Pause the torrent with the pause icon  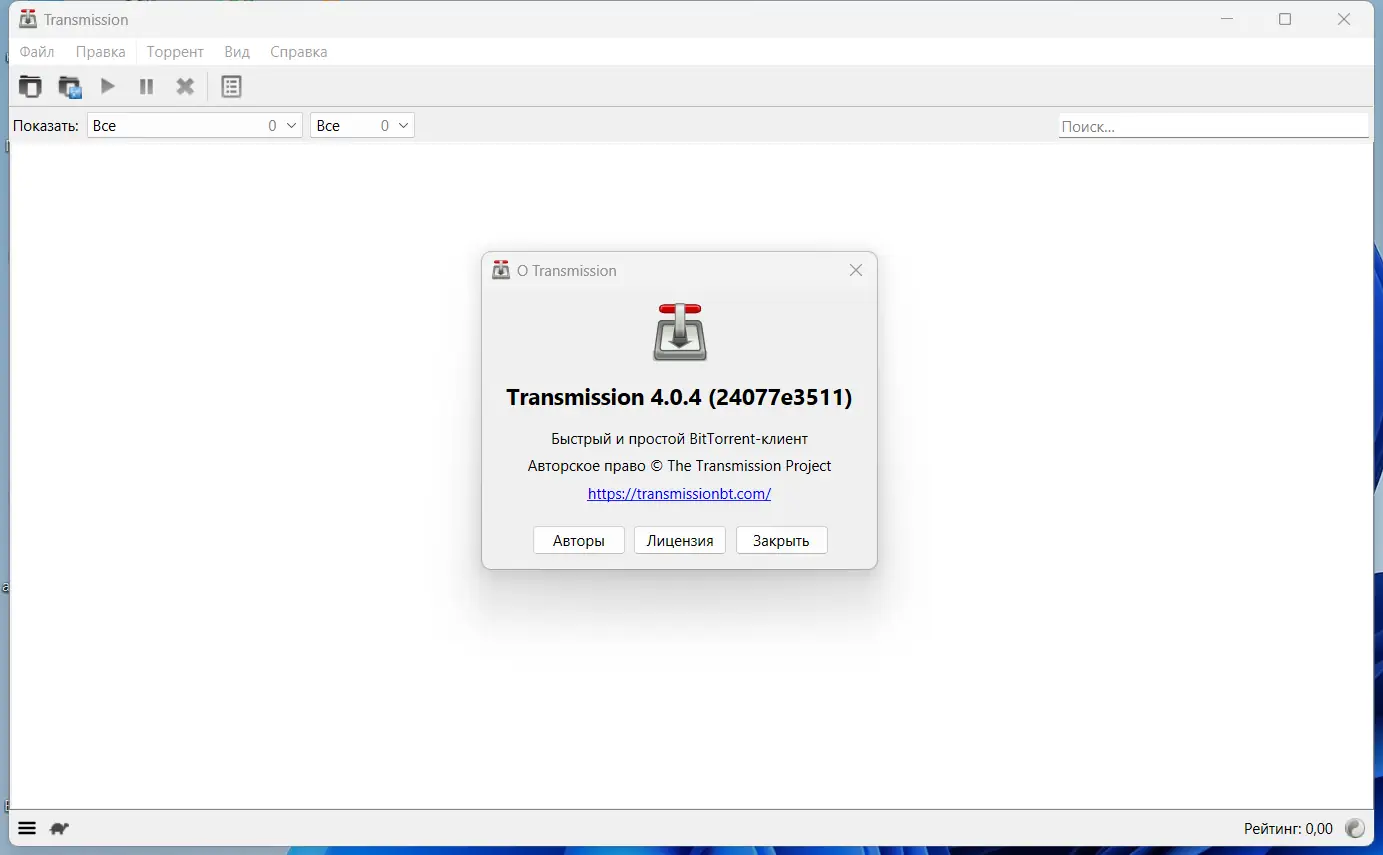146,87
